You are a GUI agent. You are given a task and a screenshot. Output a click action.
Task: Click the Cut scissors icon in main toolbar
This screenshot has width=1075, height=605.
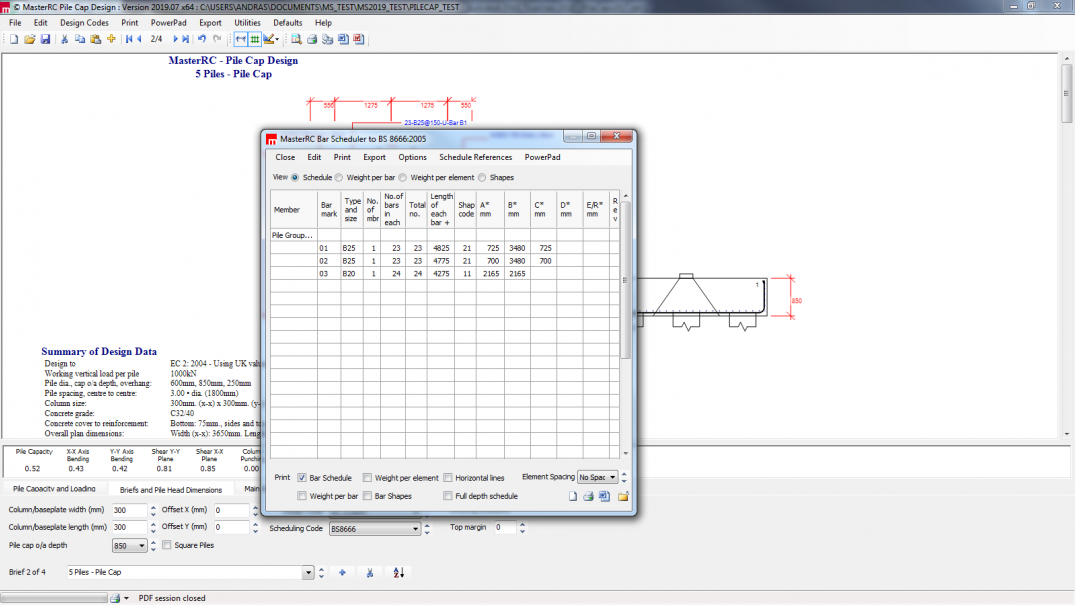(x=64, y=39)
